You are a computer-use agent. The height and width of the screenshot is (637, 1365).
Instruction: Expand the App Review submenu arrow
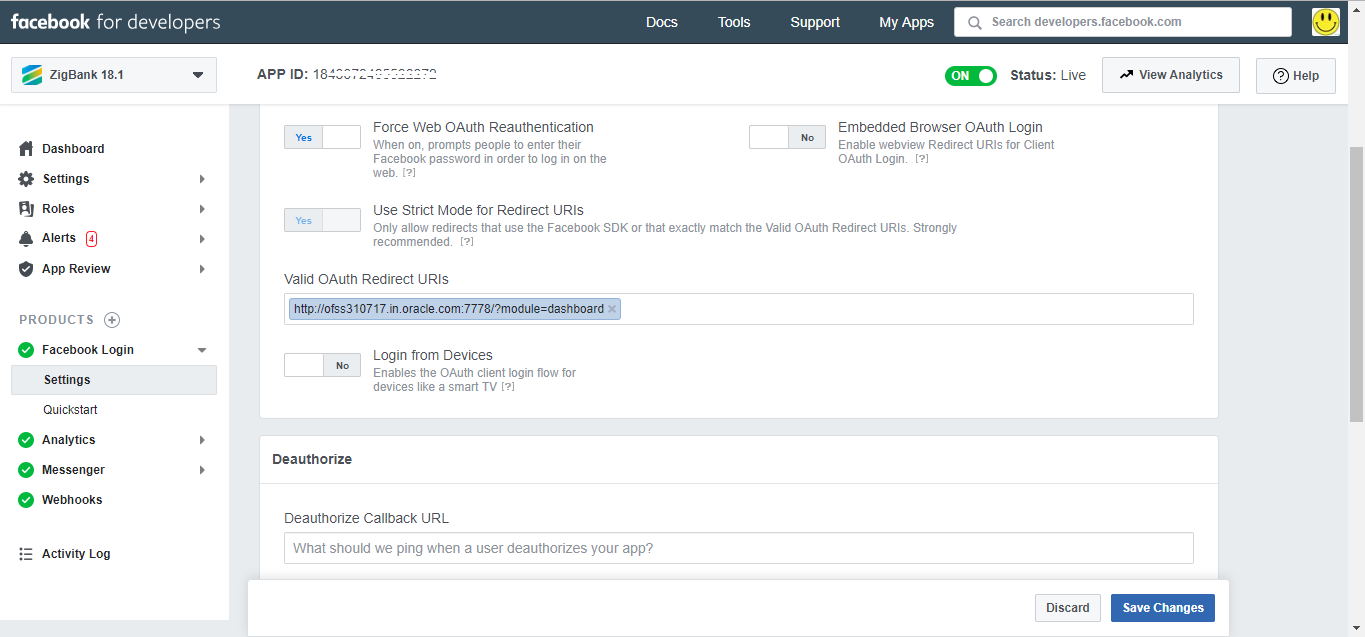[202, 269]
